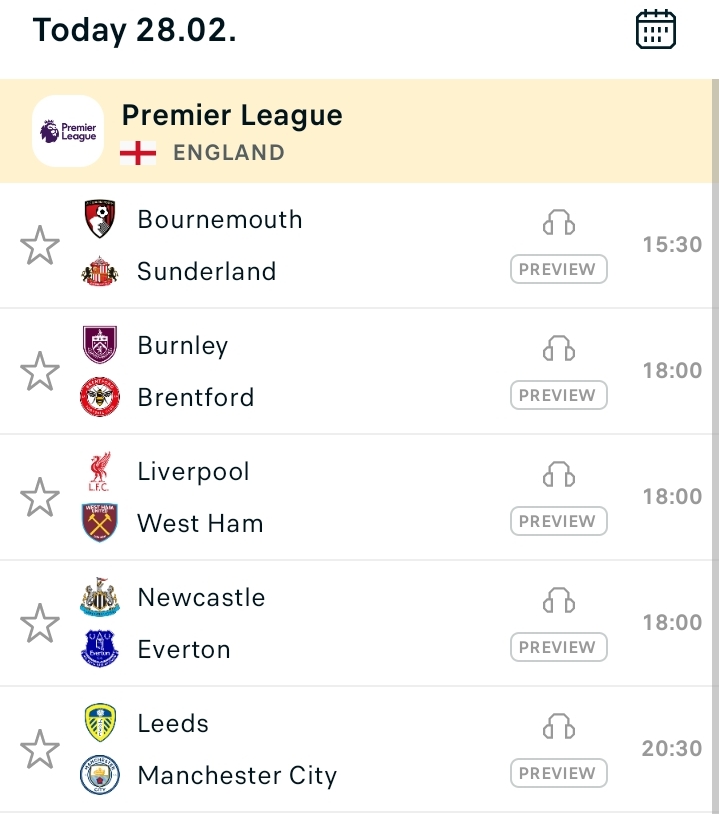Viewport: 719px width, 814px height.
Task: Open audio for Leeds vs Manchester City
Action: pos(559,727)
